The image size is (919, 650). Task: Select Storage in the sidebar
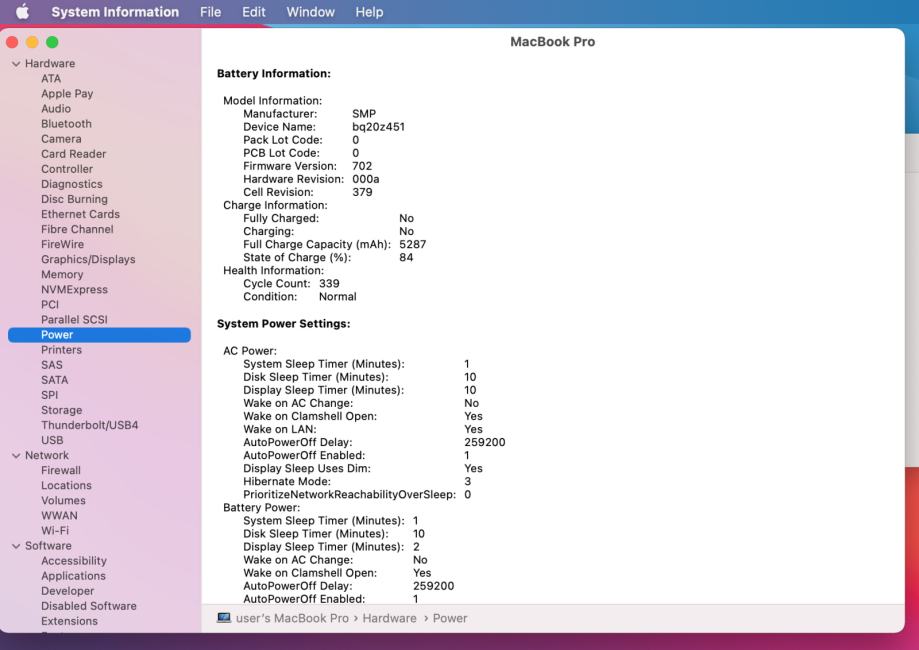point(62,410)
